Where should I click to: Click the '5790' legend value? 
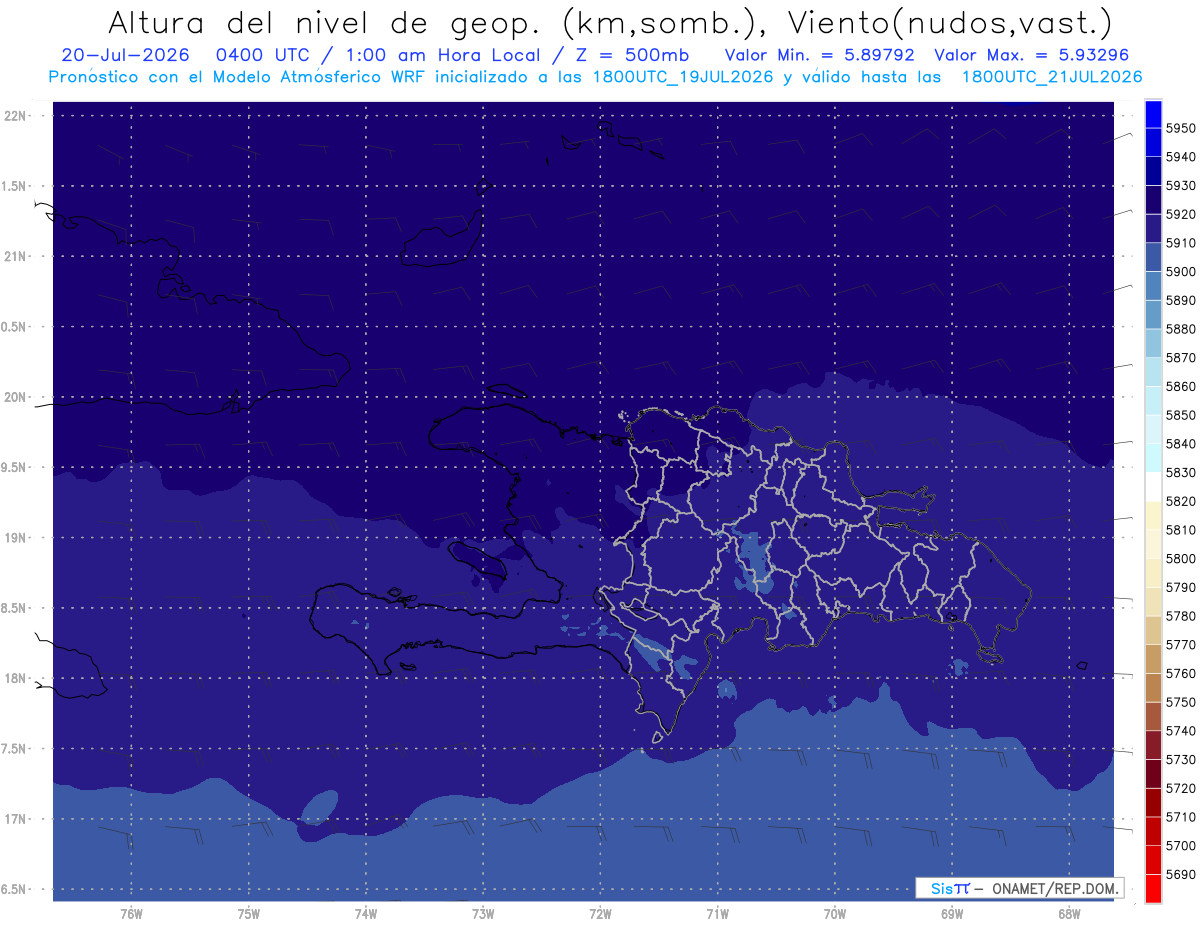click(x=1181, y=587)
